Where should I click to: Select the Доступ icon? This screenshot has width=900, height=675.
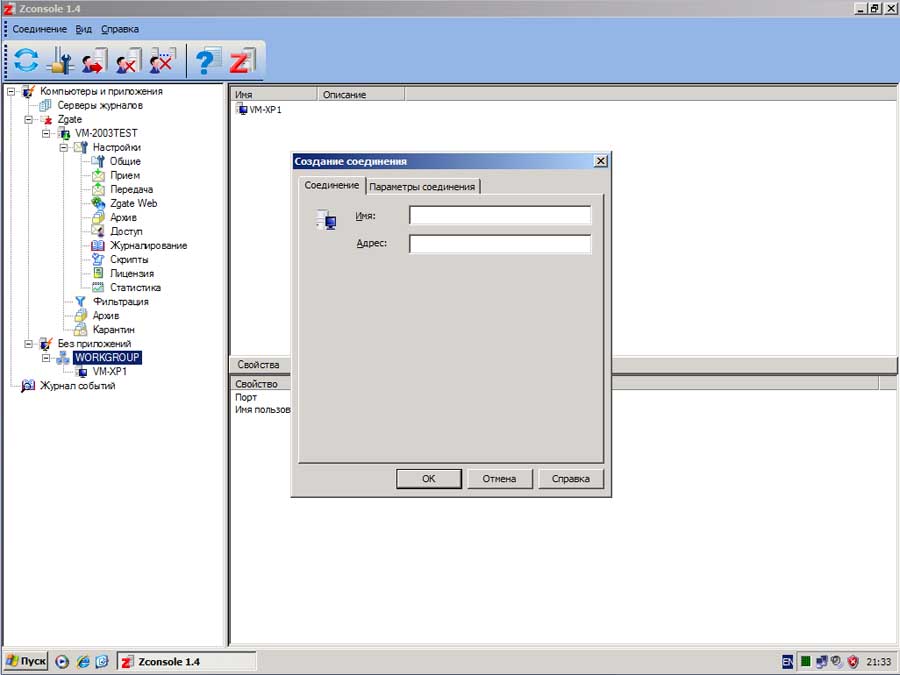pyautogui.click(x=98, y=231)
